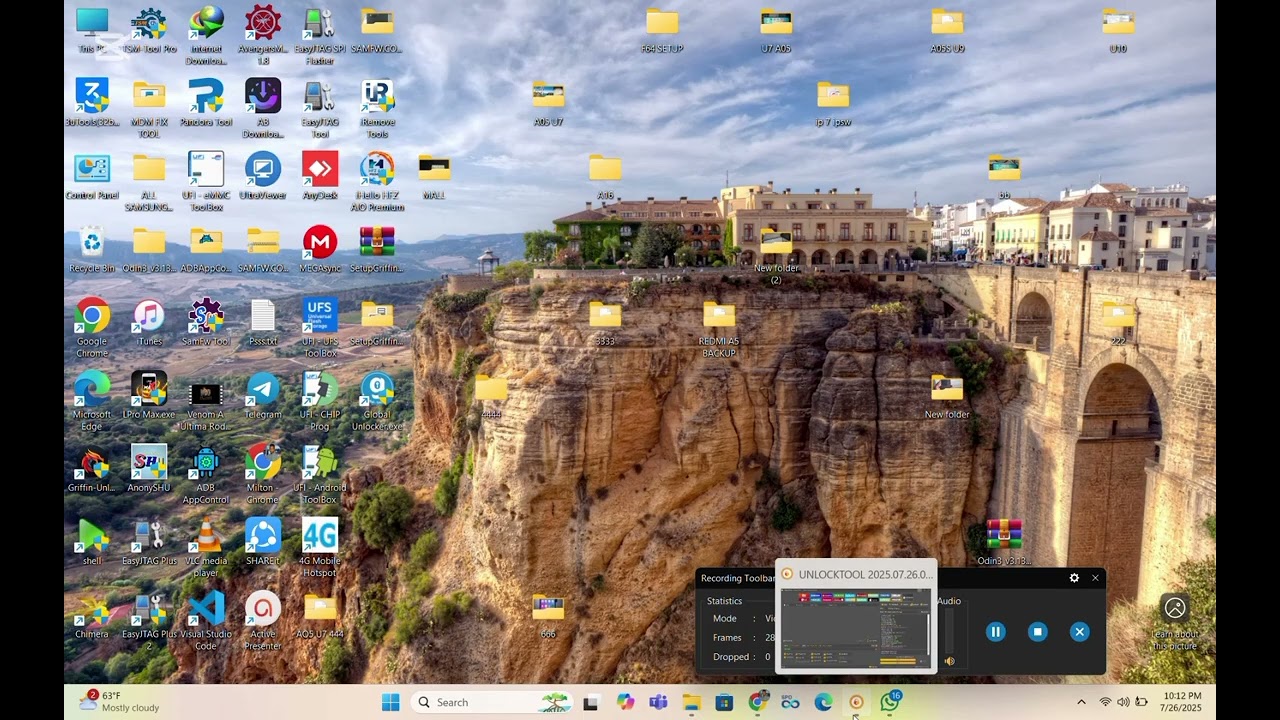1280x720 pixels.
Task: Select Visual Studio Code desktop icon
Action: tap(207, 619)
